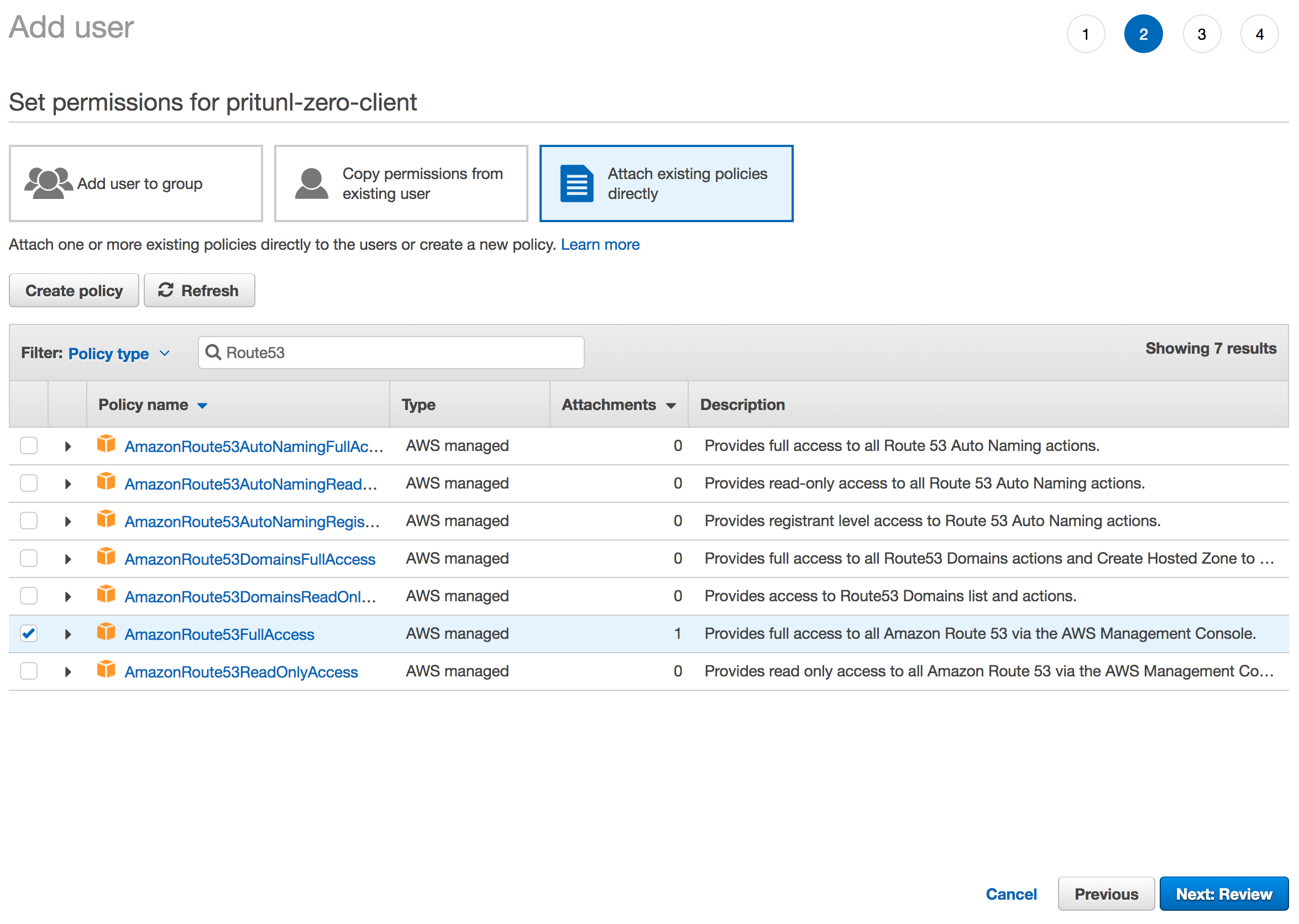Screen dimensions: 1299x924
Task: Select Copy permissions from existing user
Action: [x=401, y=183]
